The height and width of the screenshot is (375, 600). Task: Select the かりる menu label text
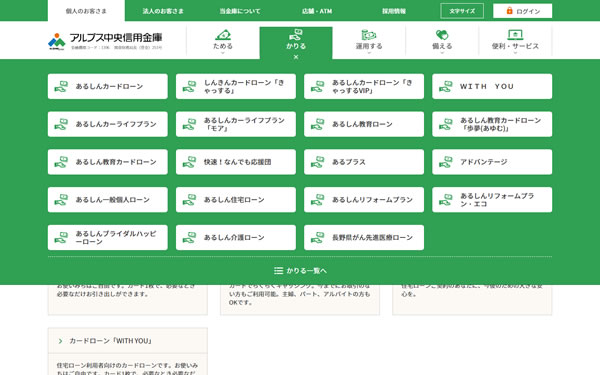pyautogui.click(x=296, y=46)
